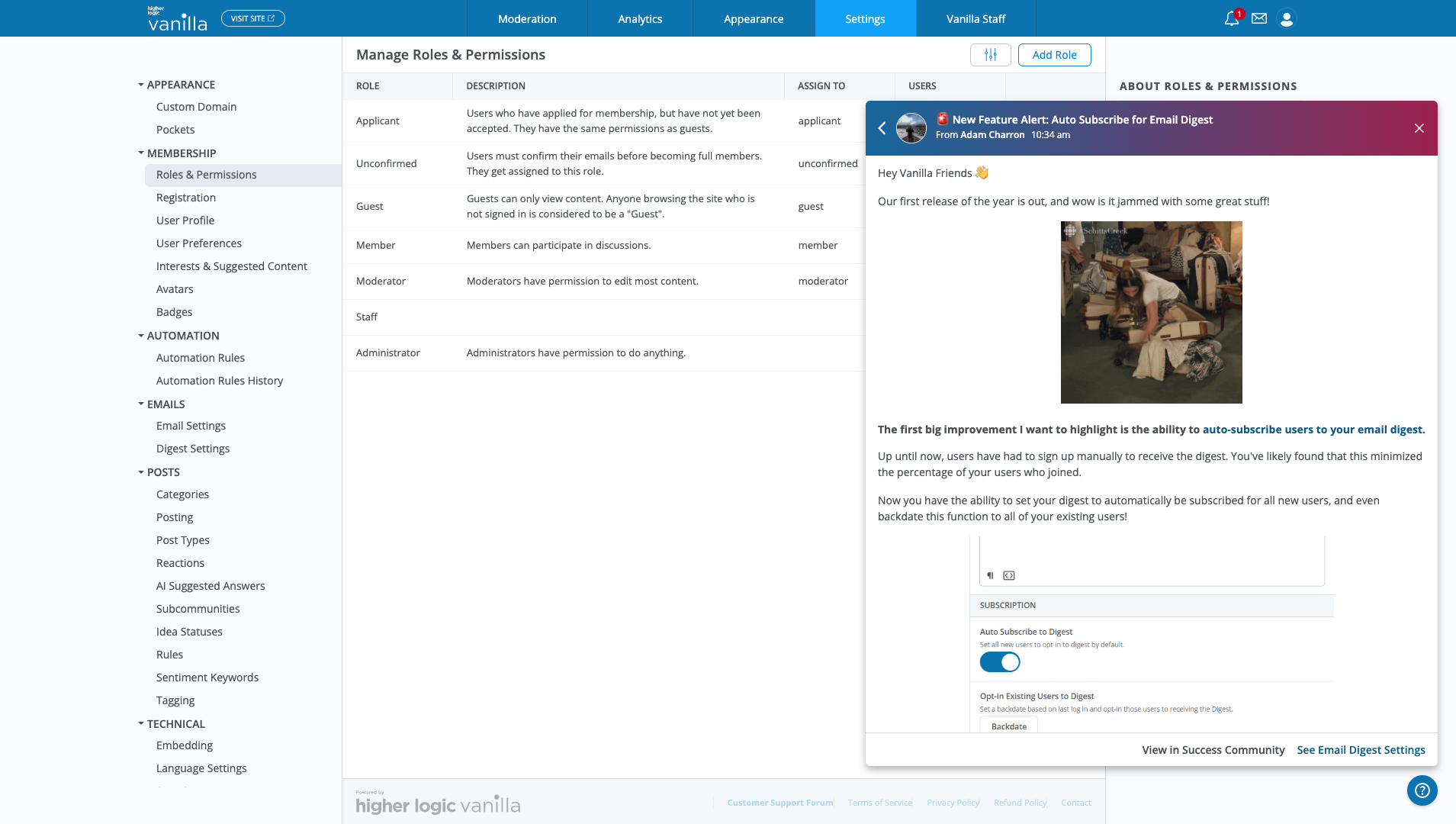Go back using the announcement panel chevron
The width and height of the screenshot is (1456, 824).
(x=882, y=127)
